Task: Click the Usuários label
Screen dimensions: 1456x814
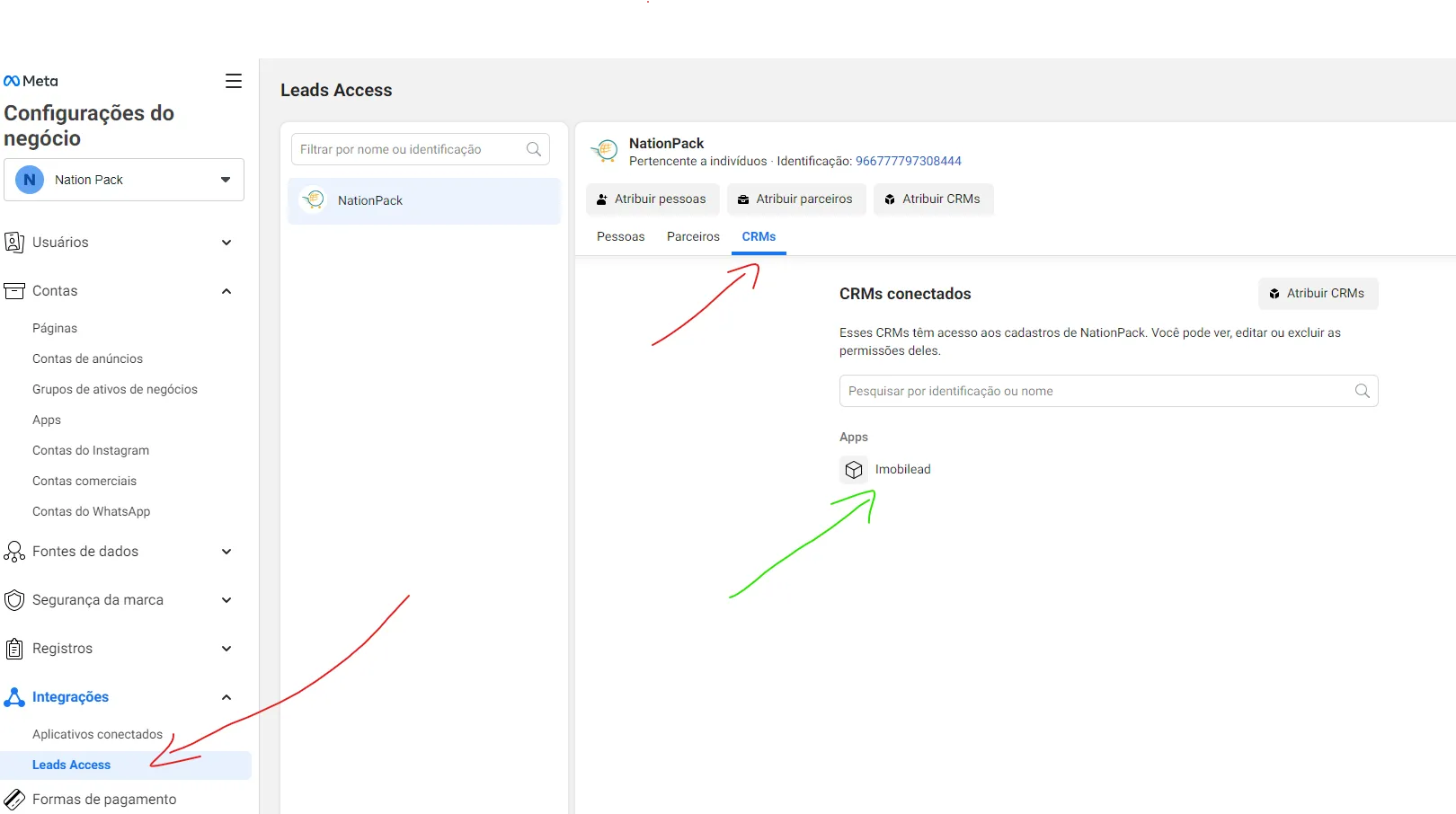Action: coord(60,243)
